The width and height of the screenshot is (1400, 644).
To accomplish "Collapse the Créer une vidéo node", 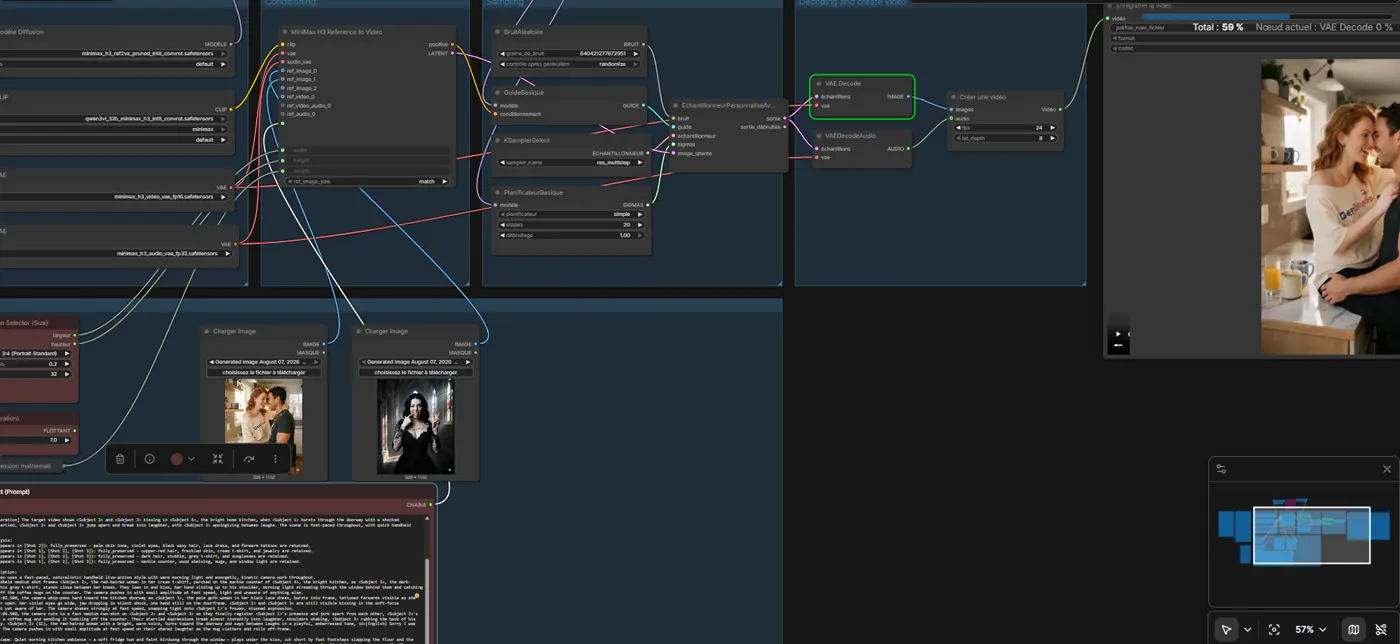I will coord(954,97).
